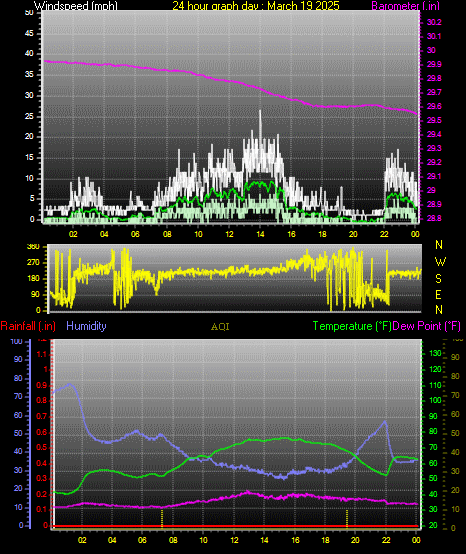Viewport: 466px width, 554px height.
Task: Click the "0.5" value on the red rainfall axis
Action: point(42,448)
